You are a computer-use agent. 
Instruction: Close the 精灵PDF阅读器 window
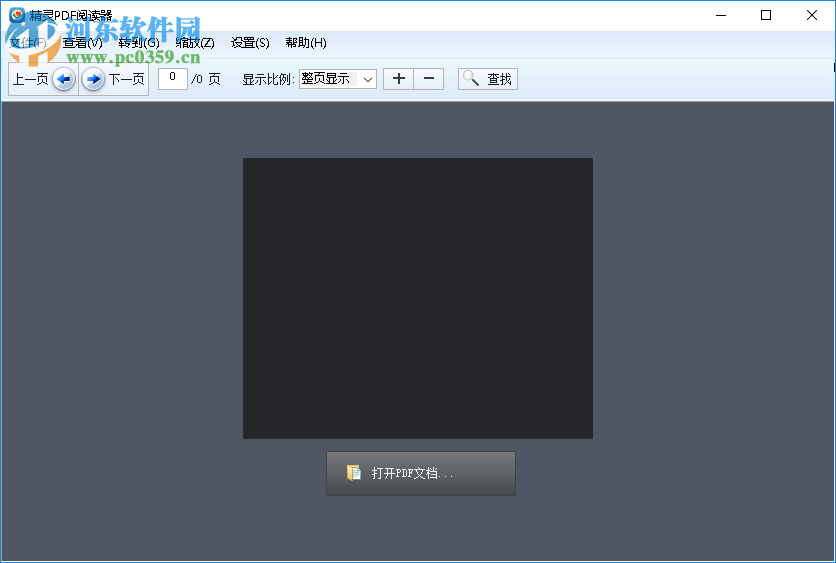point(811,15)
